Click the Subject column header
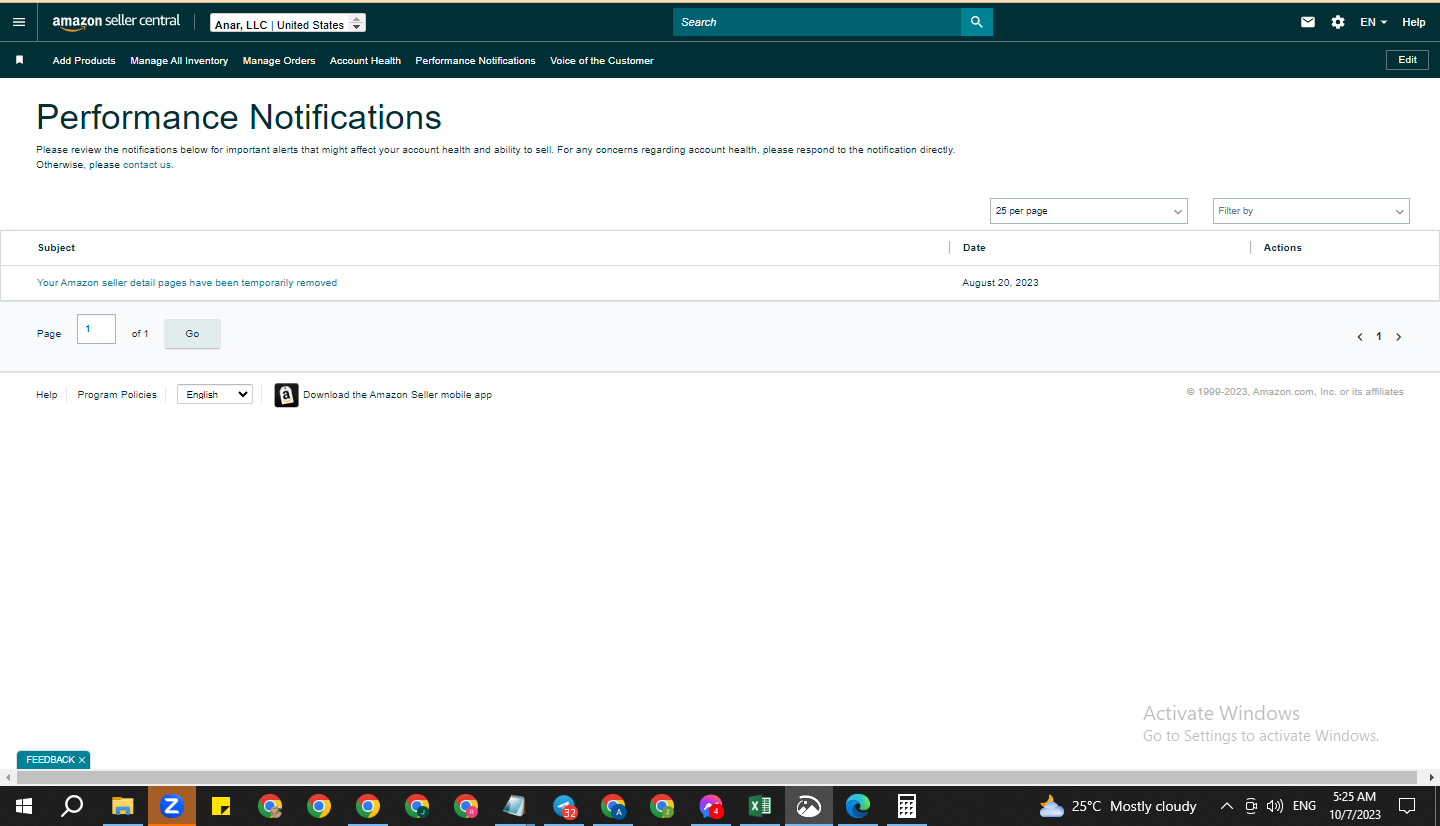The width and height of the screenshot is (1440, 826). (x=57, y=248)
